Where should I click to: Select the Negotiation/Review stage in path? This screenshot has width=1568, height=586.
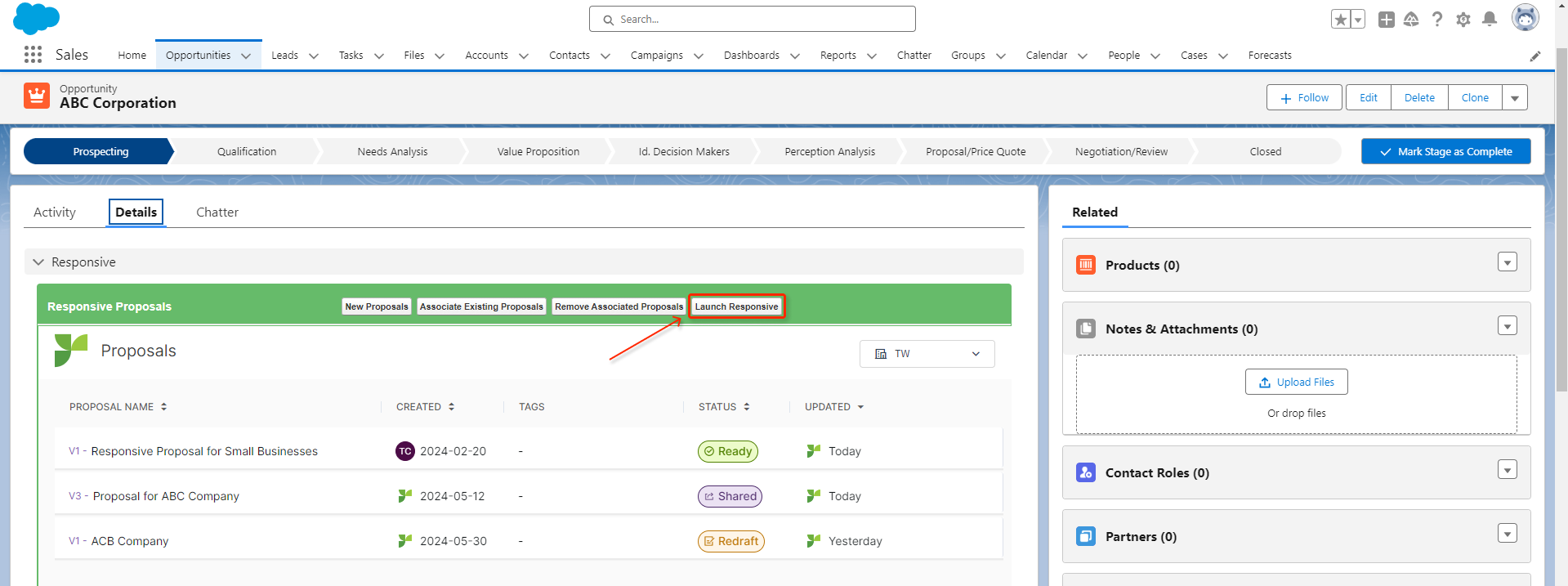pos(1121,151)
